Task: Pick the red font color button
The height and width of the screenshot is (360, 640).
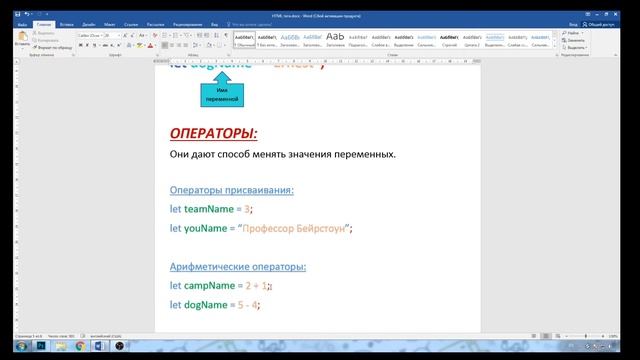Action: [x=150, y=45]
